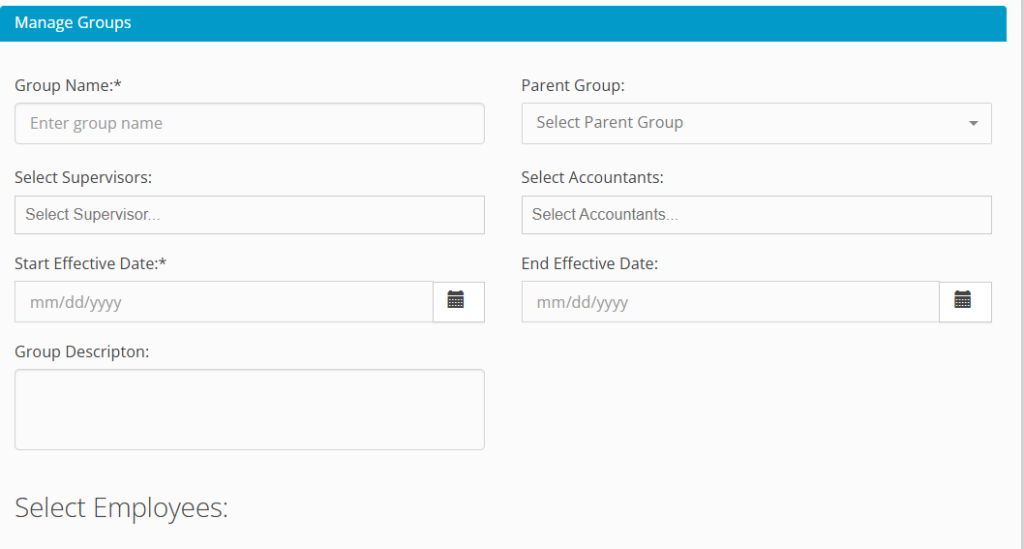
Task: Click the Select Accountants label
Action: pos(592,177)
